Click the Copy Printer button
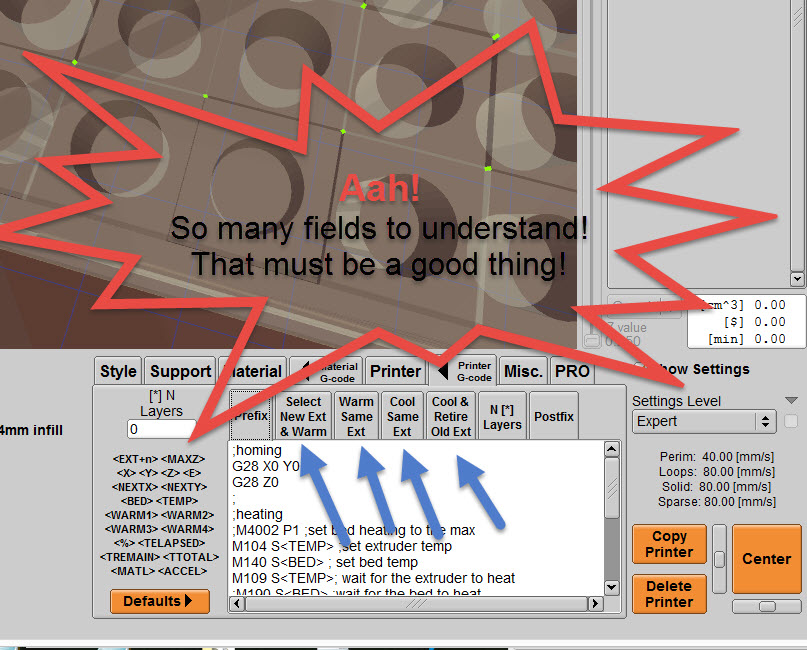 point(669,544)
